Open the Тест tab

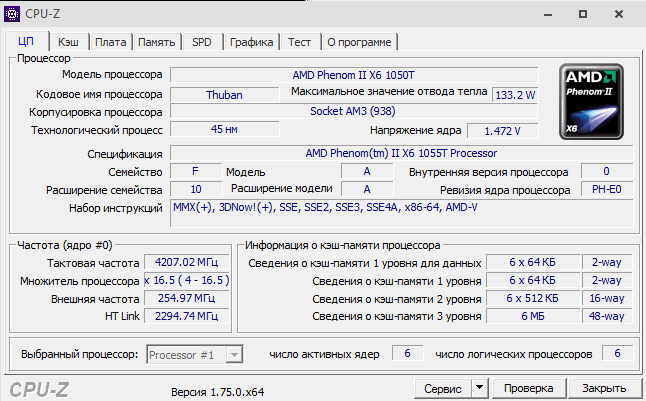click(300, 42)
